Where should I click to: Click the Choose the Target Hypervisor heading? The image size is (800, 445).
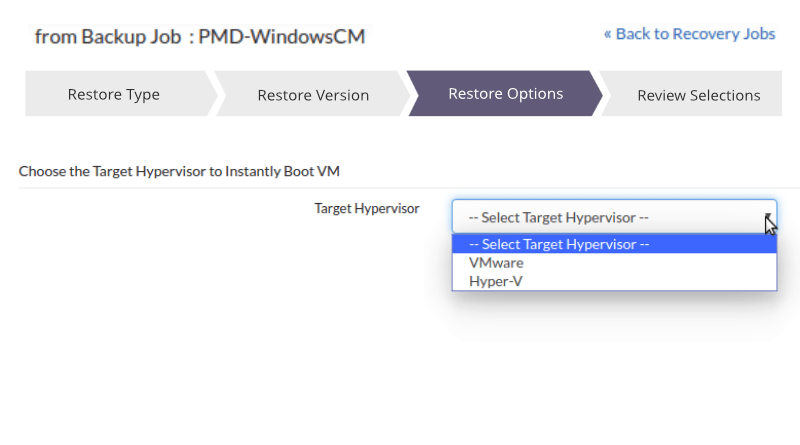coord(179,171)
